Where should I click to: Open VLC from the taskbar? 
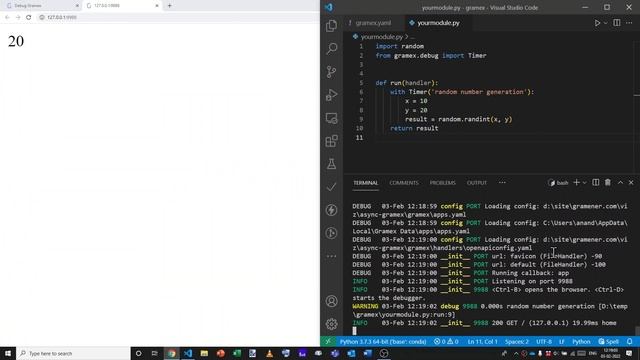point(269,353)
